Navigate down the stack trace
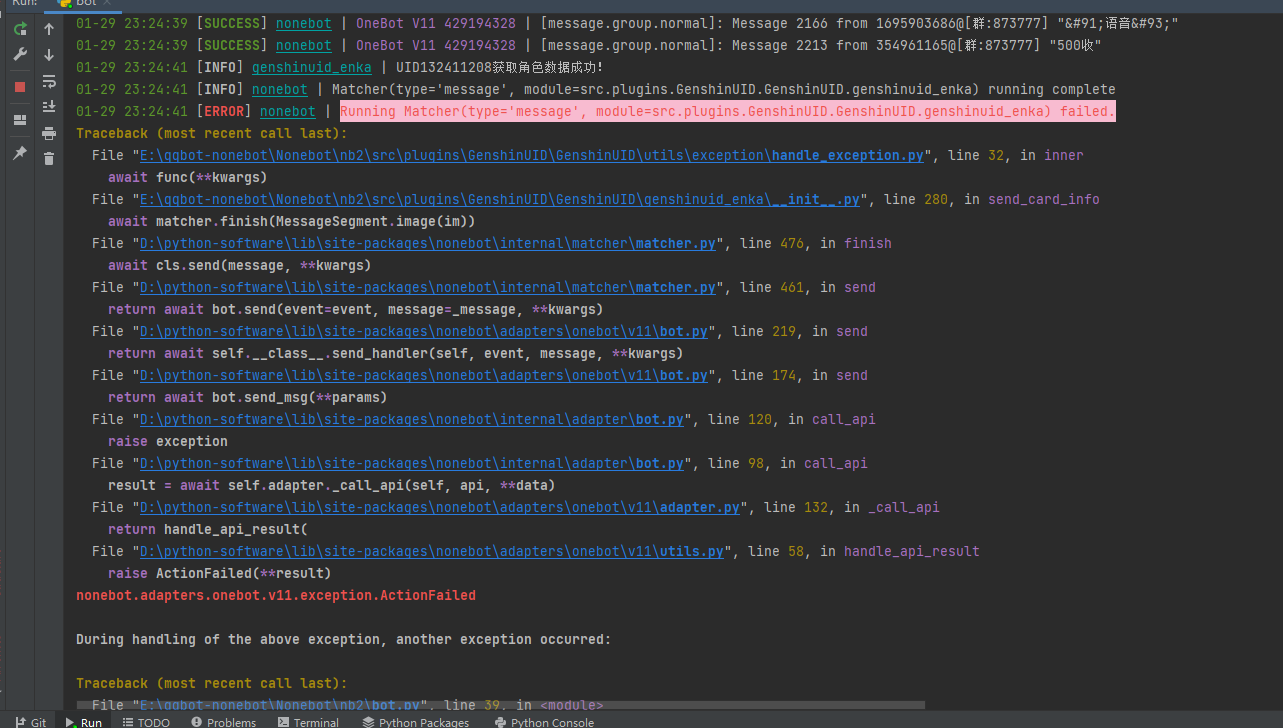The image size is (1283, 728). coord(48,53)
